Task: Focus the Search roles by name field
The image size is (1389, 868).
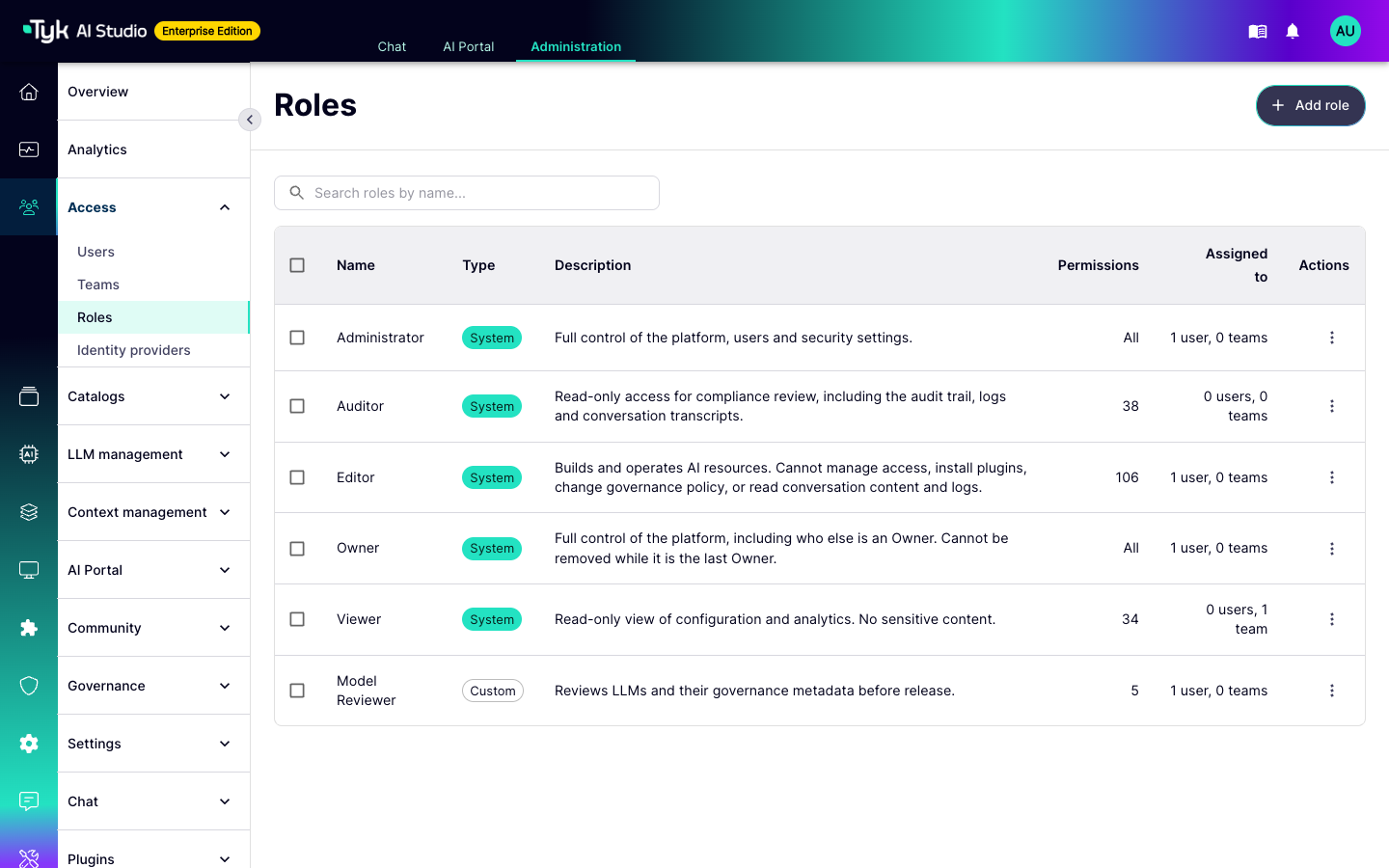Action: (467, 193)
